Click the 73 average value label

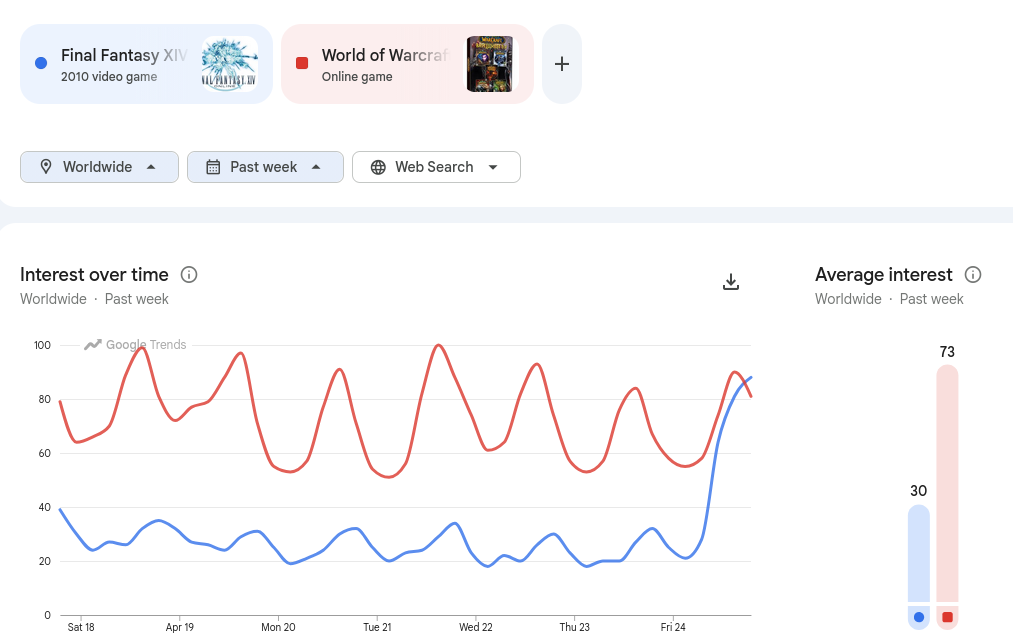947,352
